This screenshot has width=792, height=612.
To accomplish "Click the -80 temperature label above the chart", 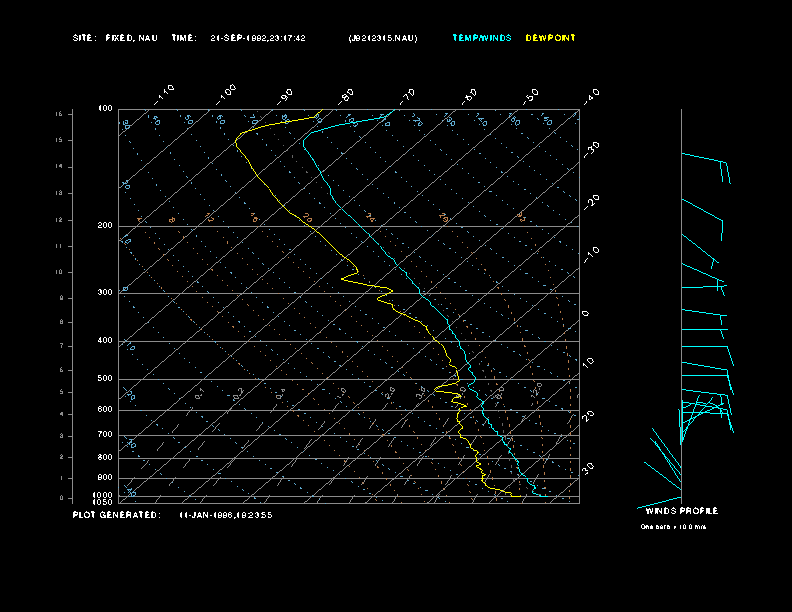I will click(347, 95).
